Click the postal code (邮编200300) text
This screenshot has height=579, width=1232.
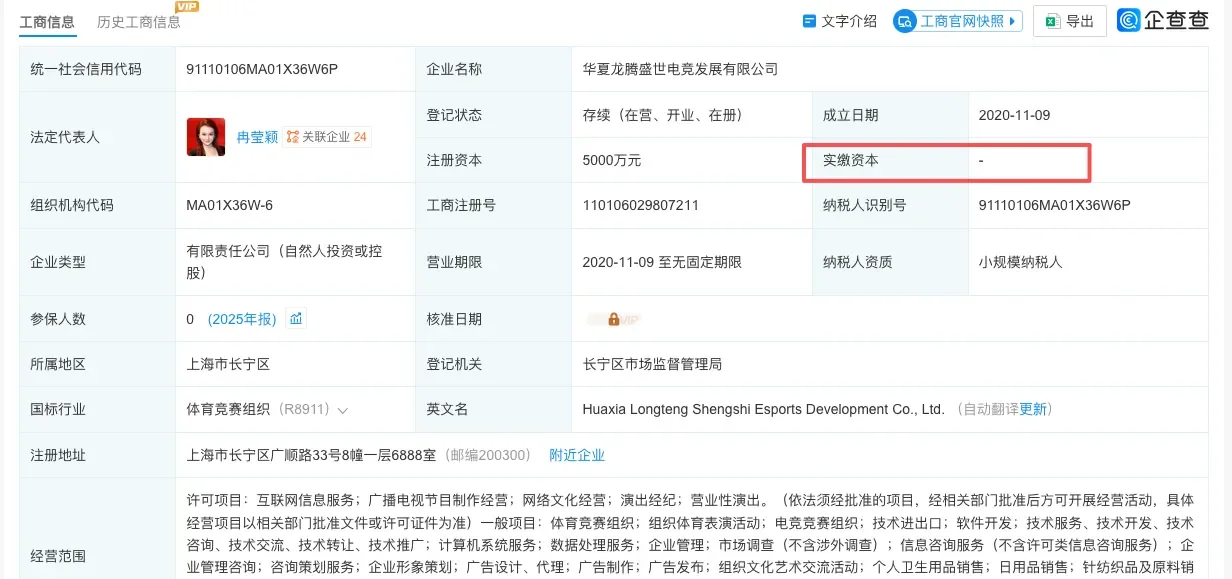(x=486, y=455)
